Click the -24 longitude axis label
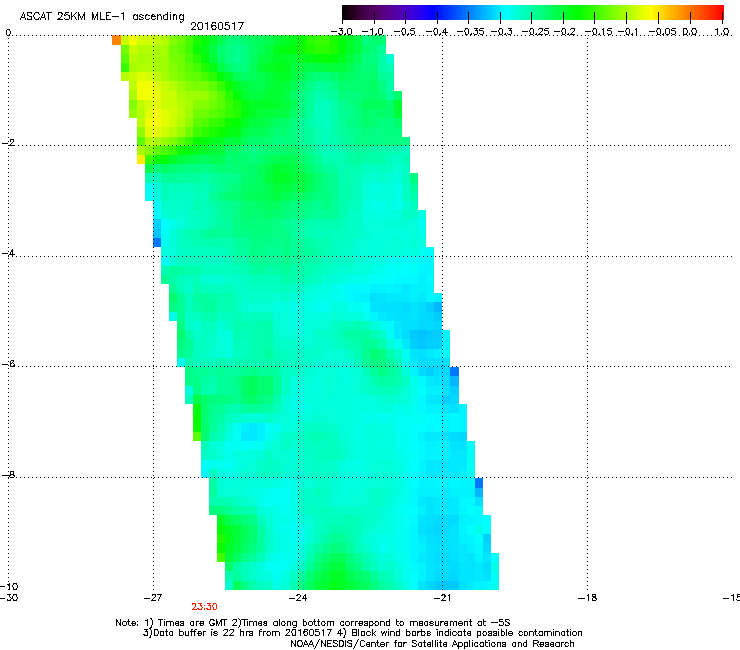The height and width of the screenshot is (650, 740). (x=298, y=598)
